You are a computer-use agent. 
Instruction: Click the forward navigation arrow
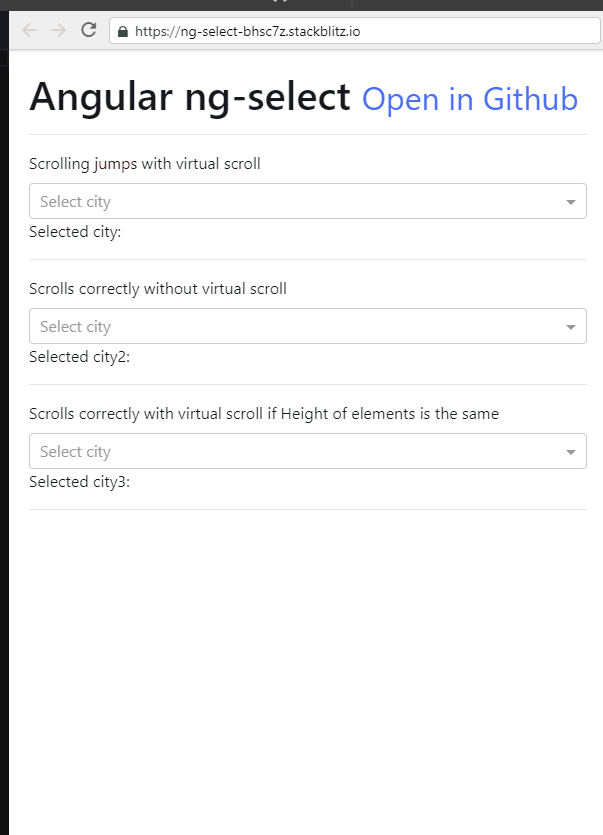click(x=58, y=30)
